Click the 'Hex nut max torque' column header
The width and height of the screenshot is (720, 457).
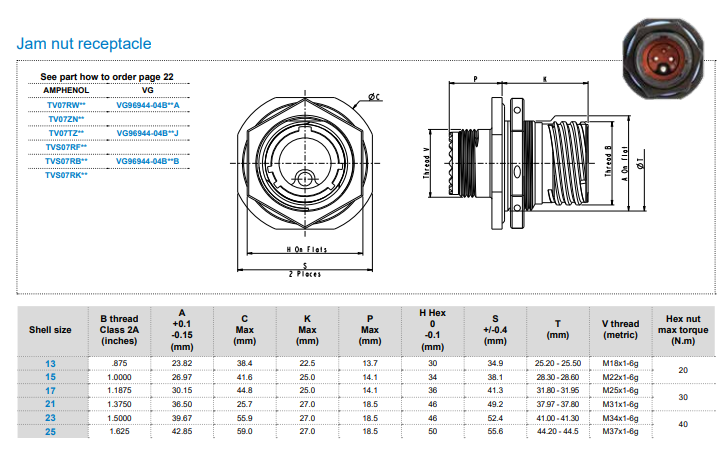coord(683,329)
